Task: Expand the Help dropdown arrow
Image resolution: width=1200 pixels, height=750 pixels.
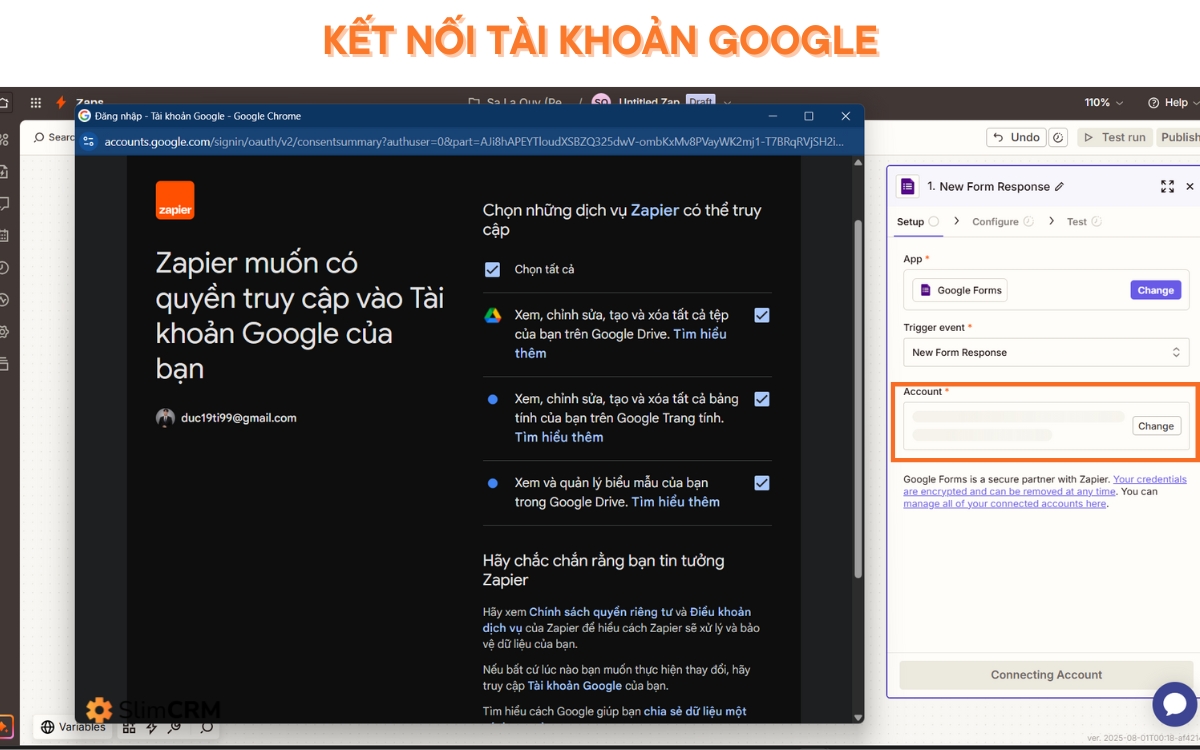Action: tap(1194, 102)
